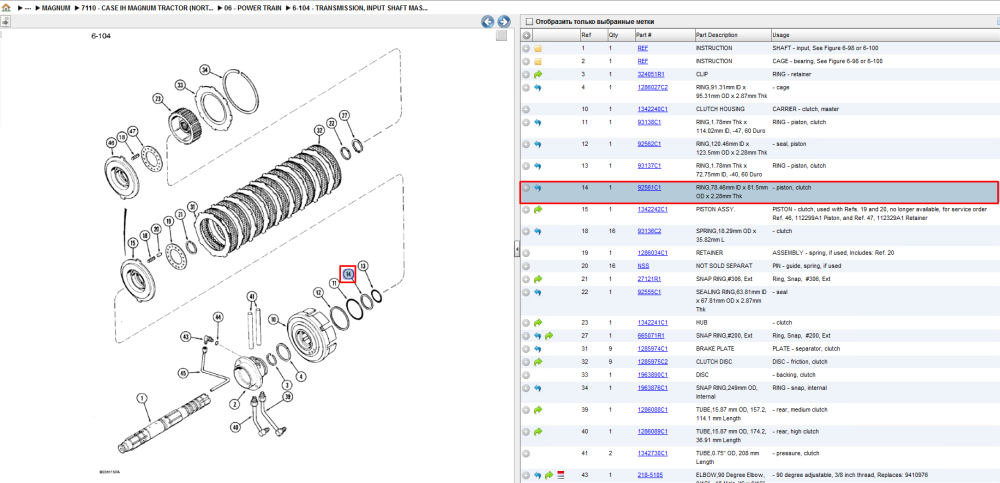Click the green arrow icon for Ref 40

click(538, 432)
